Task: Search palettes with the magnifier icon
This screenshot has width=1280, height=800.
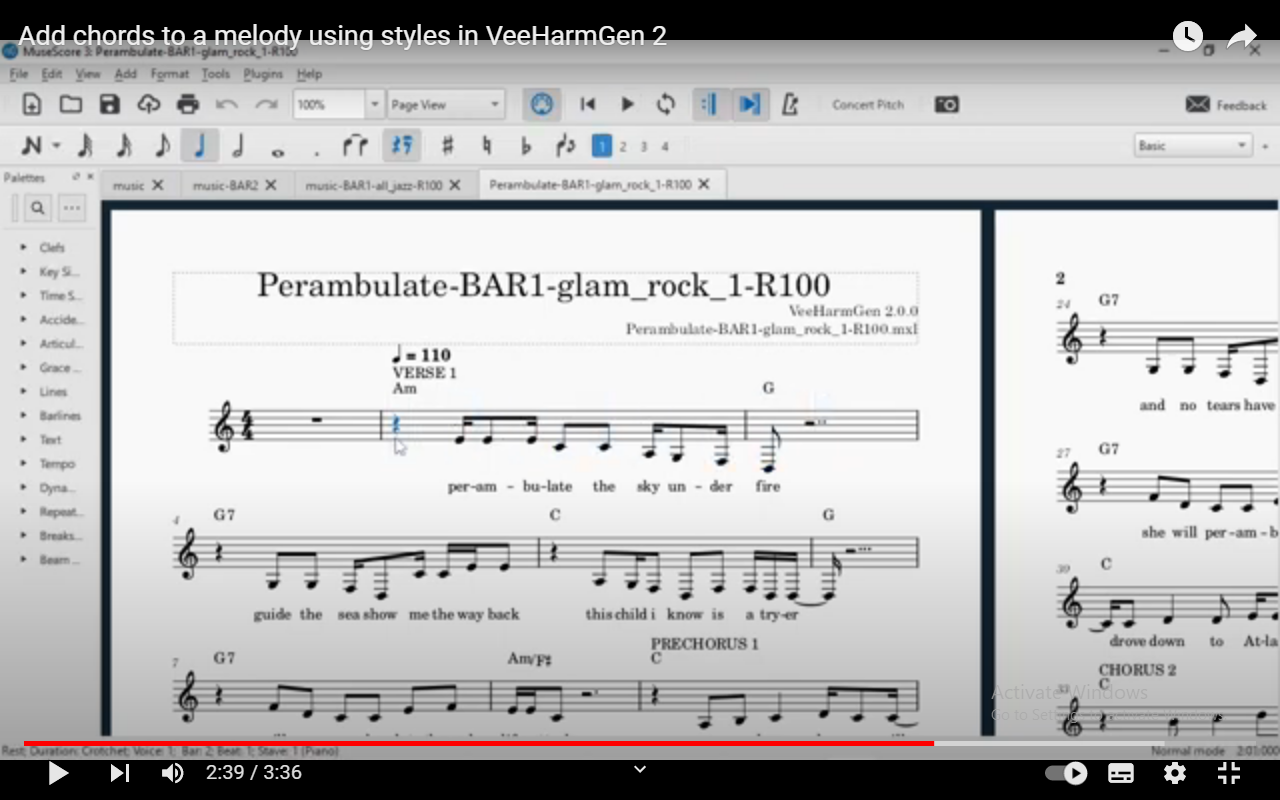Action: pyautogui.click(x=37, y=208)
